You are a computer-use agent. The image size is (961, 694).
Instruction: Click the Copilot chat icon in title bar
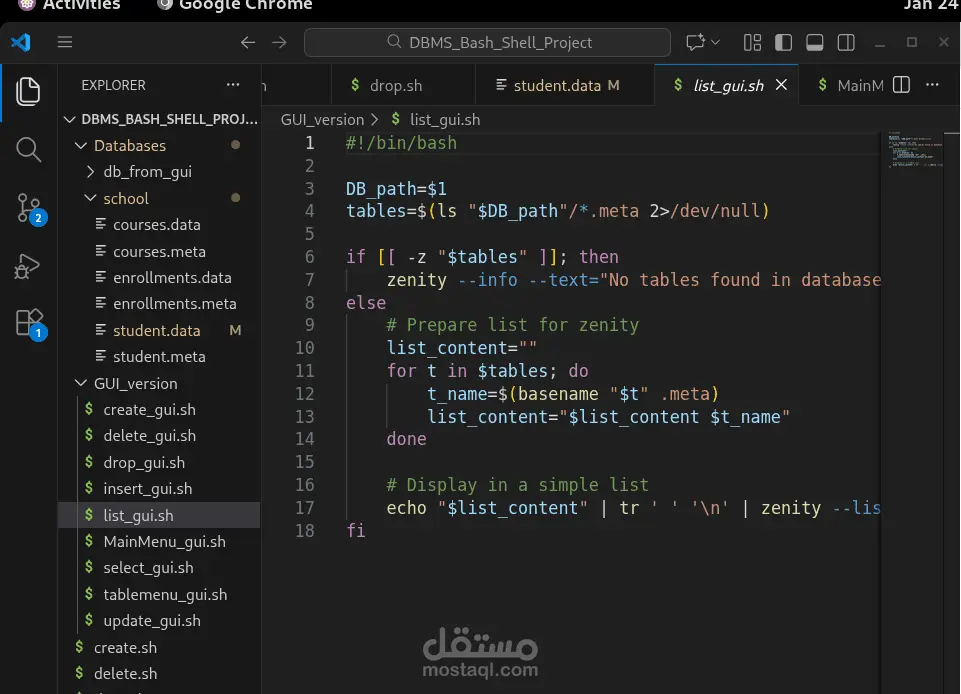[695, 42]
